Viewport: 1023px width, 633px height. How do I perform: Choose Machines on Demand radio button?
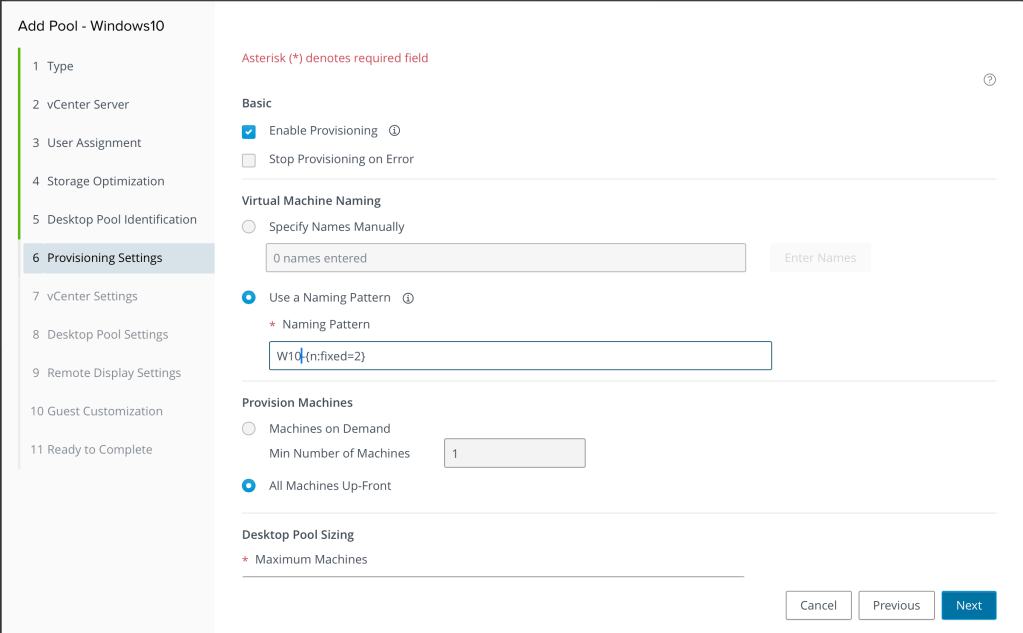tap(249, 429)
